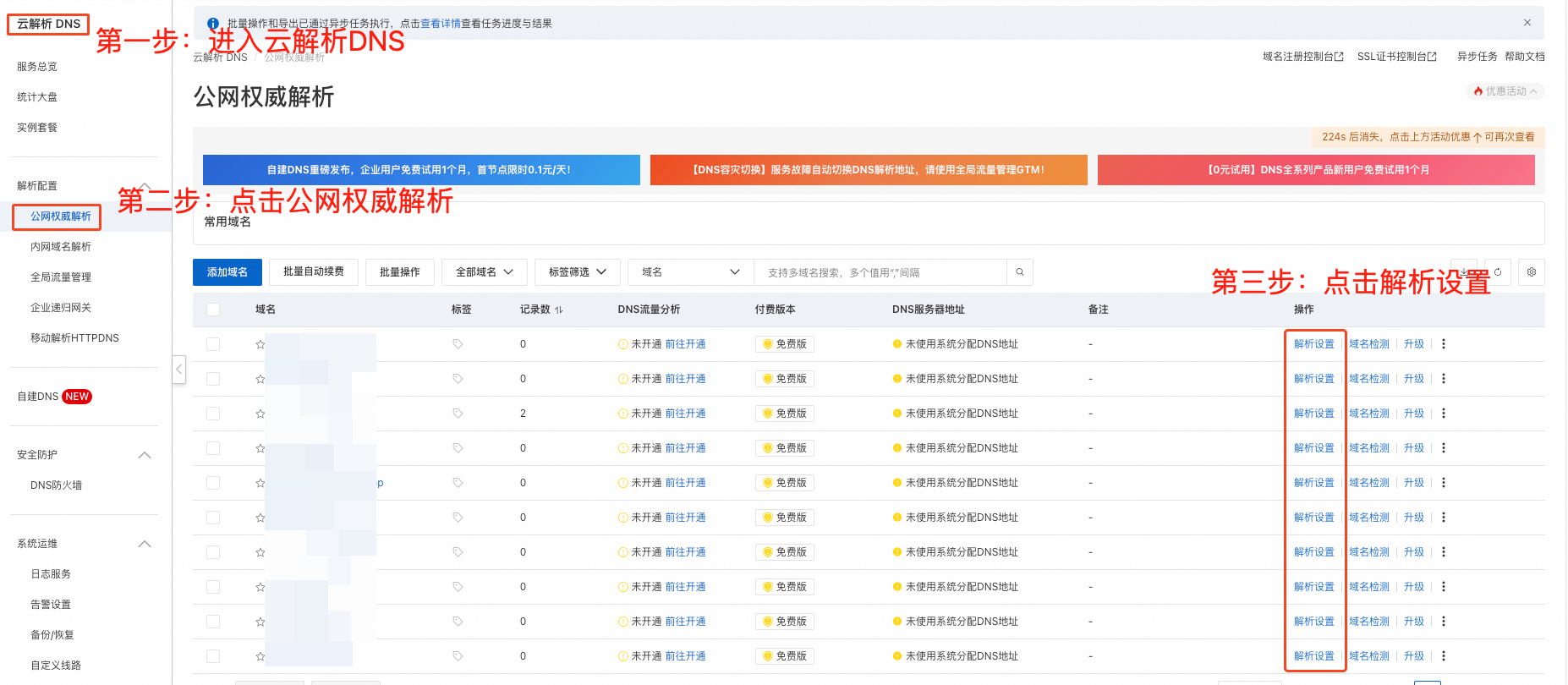The image size is (1568, 685).
Task: Tick the checkbox in the first domain row
Action: pos(213,344)
